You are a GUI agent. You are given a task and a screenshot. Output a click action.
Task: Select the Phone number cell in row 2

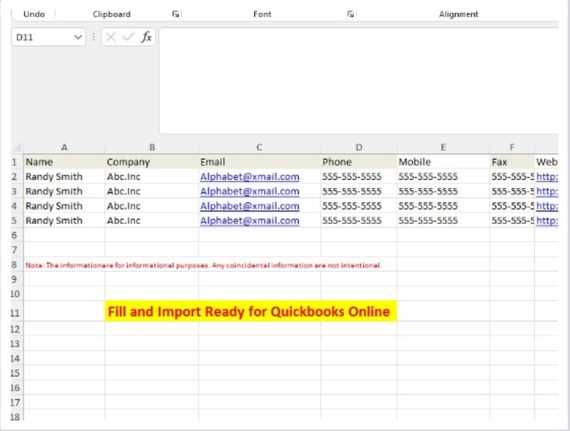[x=359, y=177]
